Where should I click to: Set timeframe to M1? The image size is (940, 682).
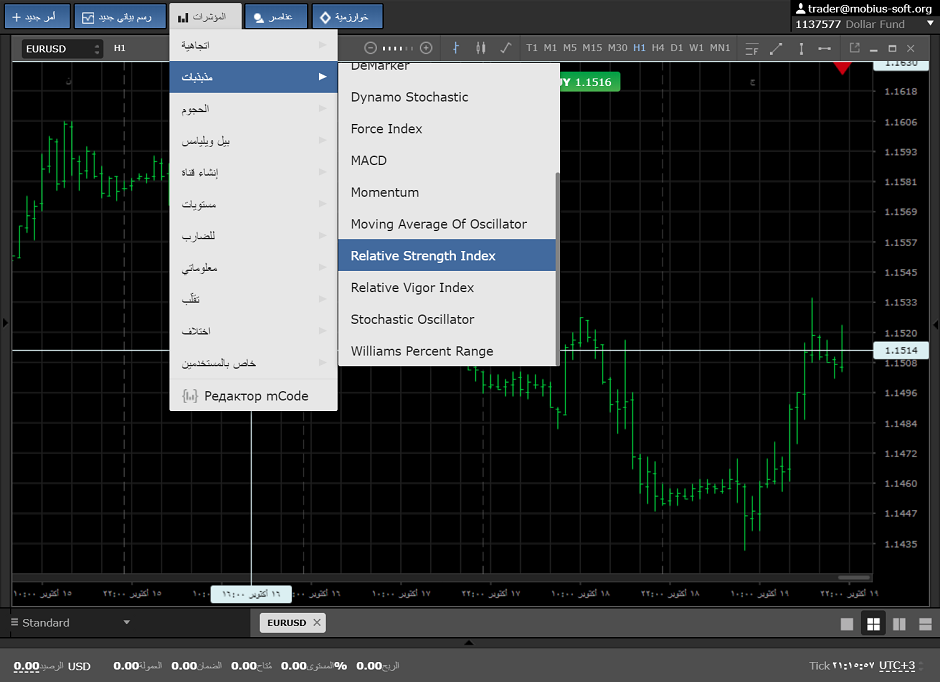[x=550, y=48]
